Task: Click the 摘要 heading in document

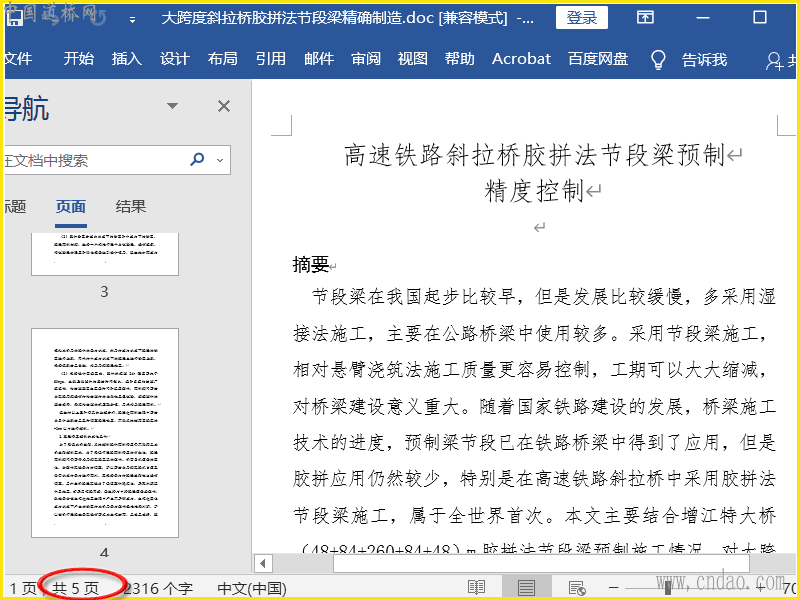Action: (x=310, y=265)
